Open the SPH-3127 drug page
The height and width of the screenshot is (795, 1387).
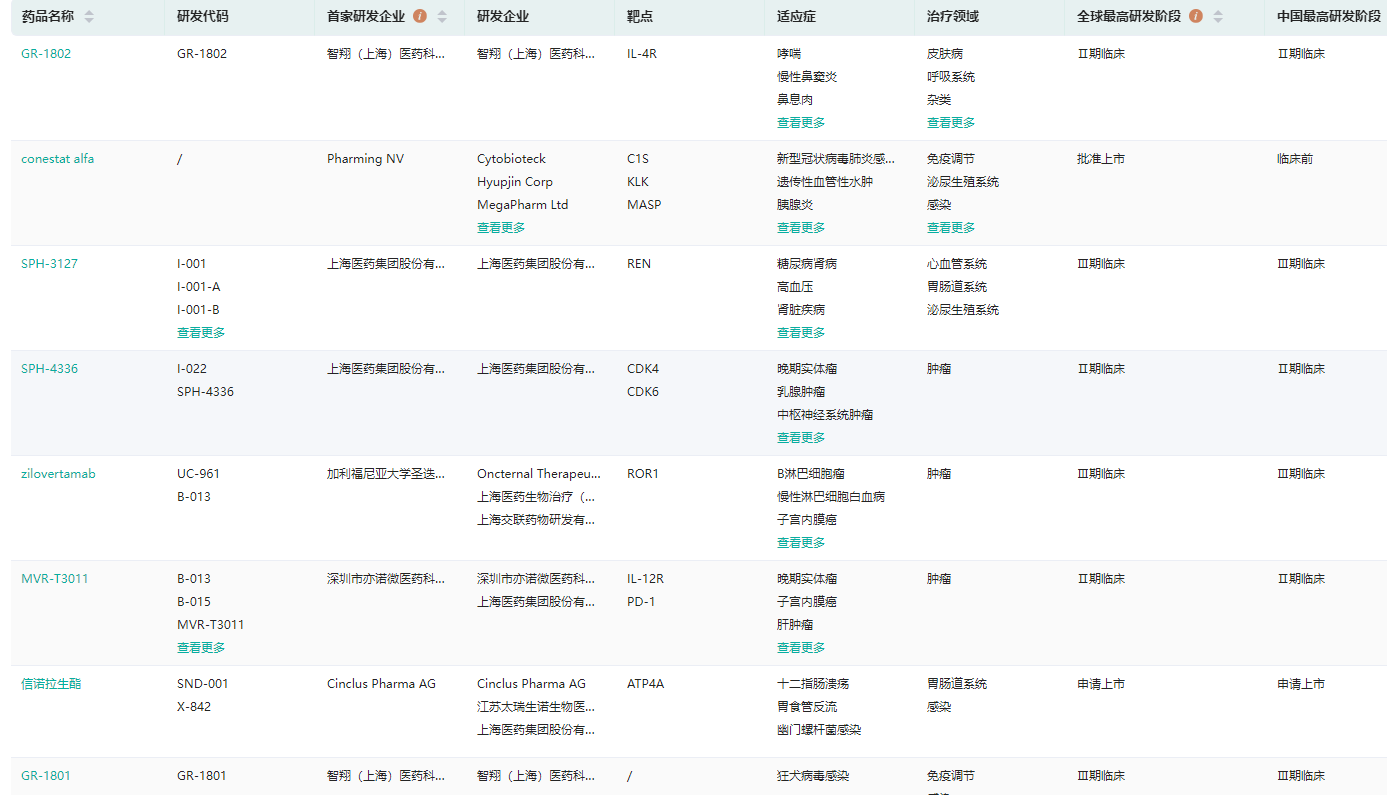pos(49,264)
